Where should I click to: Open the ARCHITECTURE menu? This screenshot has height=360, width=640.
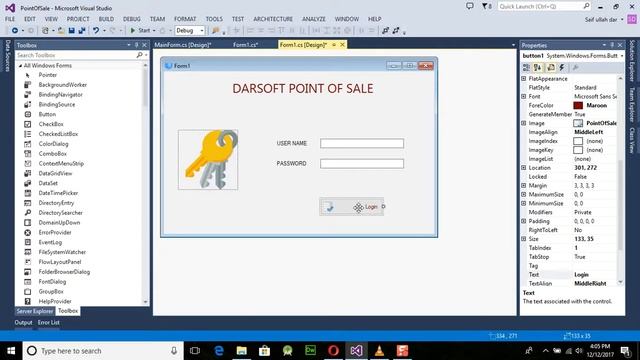(x=273, y=19)
